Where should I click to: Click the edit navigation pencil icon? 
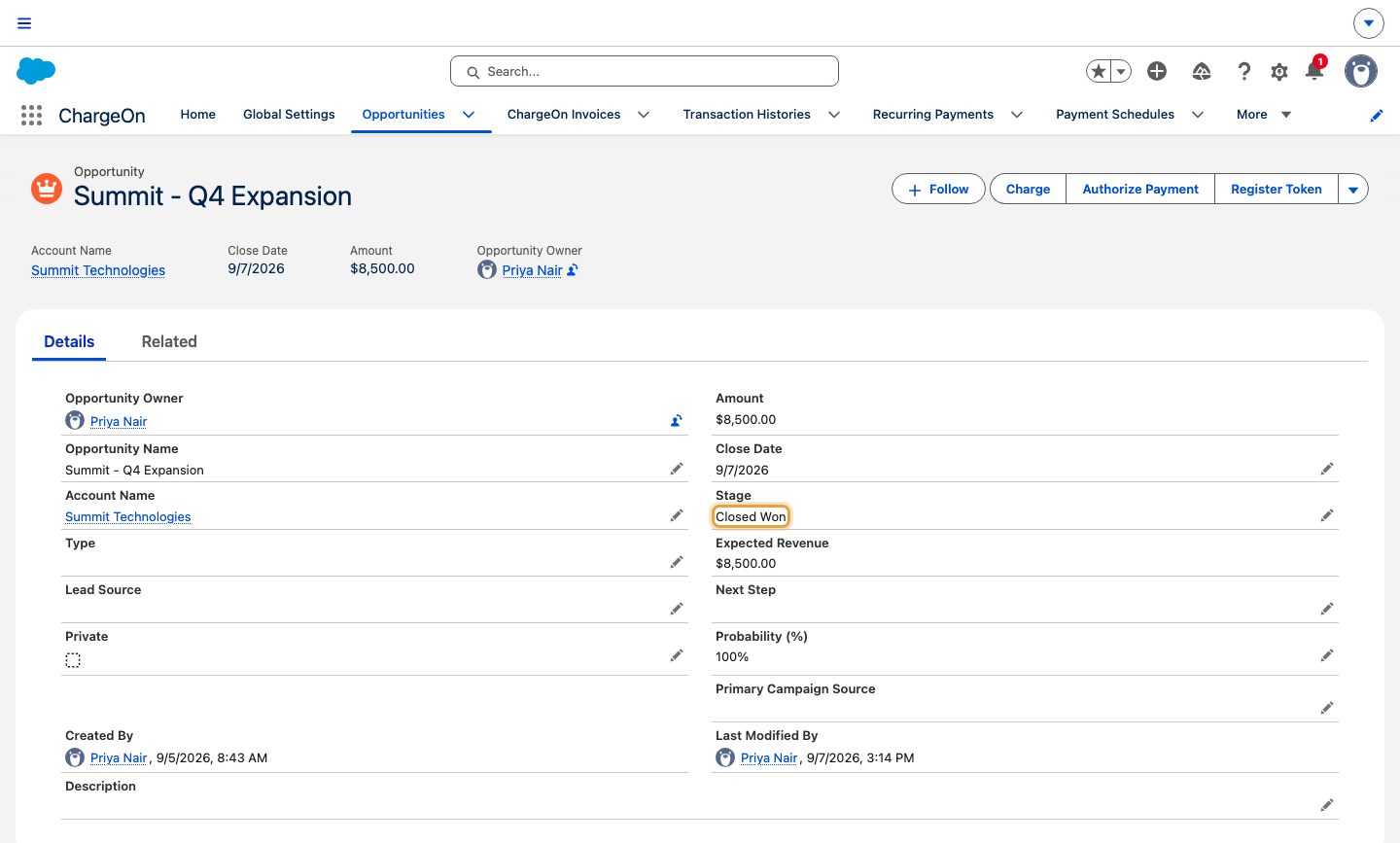[1377, 116]
